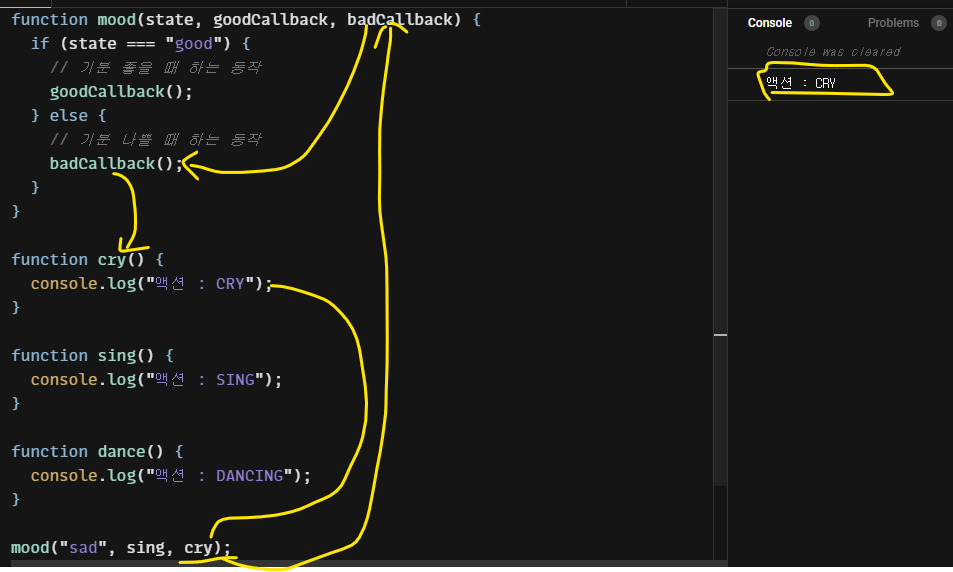
Task: Click the 'if (state === "good")' line
Action: tap(140, 44)
